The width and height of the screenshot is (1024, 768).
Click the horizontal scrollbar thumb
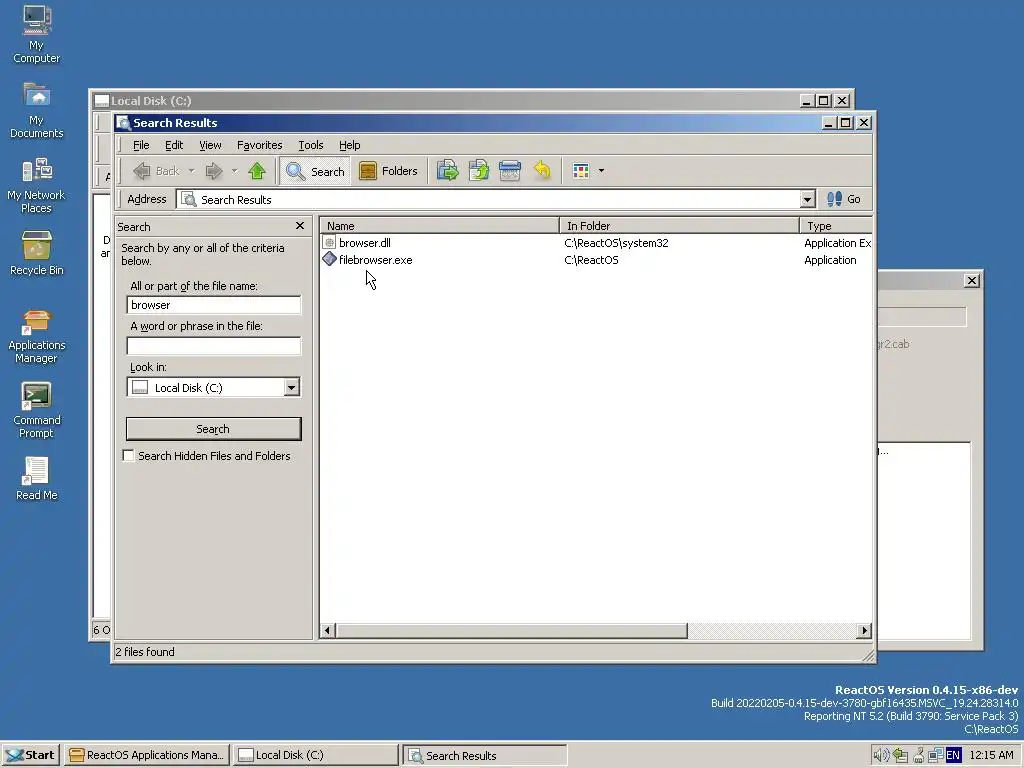511,630
